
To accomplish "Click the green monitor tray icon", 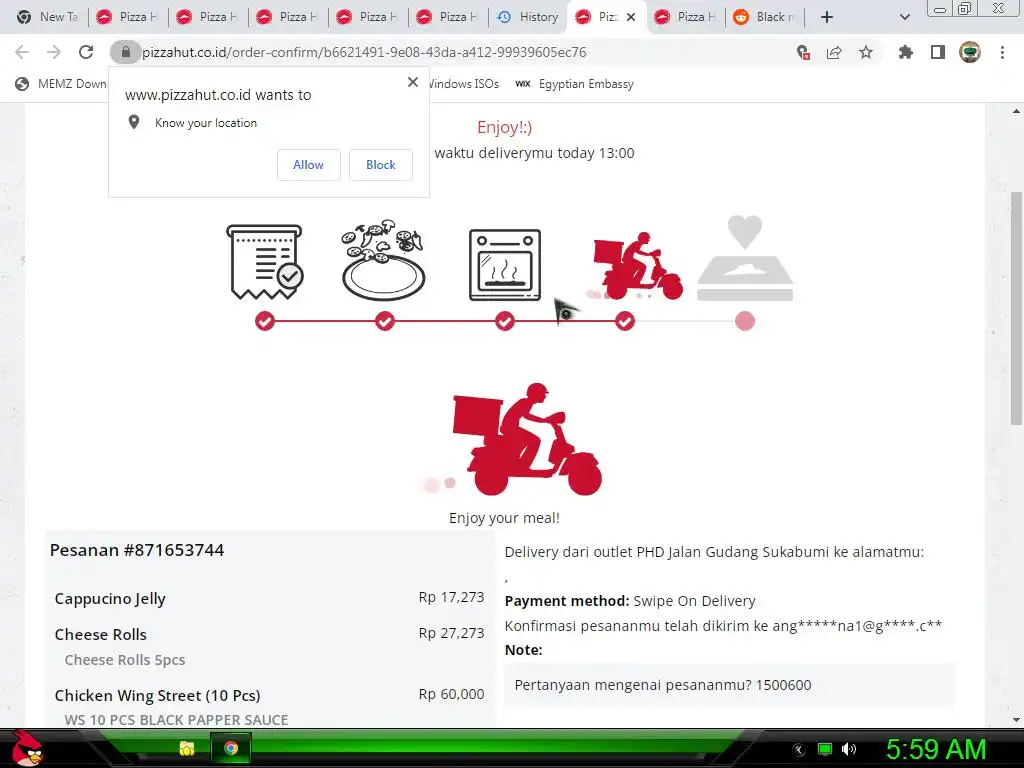I will coord(825,749).
